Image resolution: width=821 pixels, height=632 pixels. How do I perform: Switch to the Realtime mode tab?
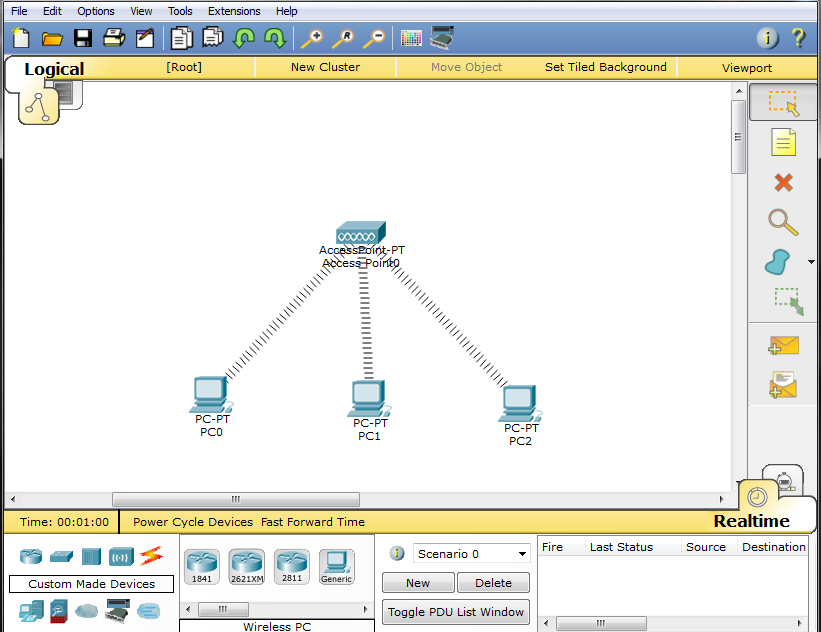pyautogui.click(x=751, y=521)
